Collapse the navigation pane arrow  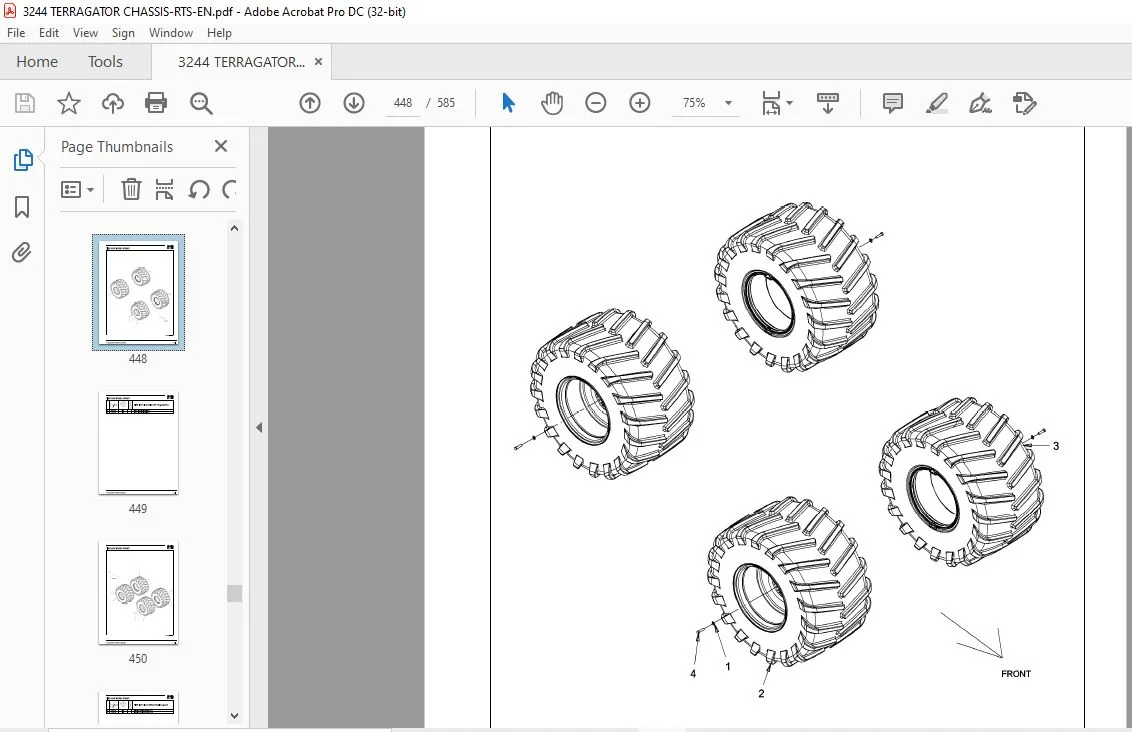258,427
